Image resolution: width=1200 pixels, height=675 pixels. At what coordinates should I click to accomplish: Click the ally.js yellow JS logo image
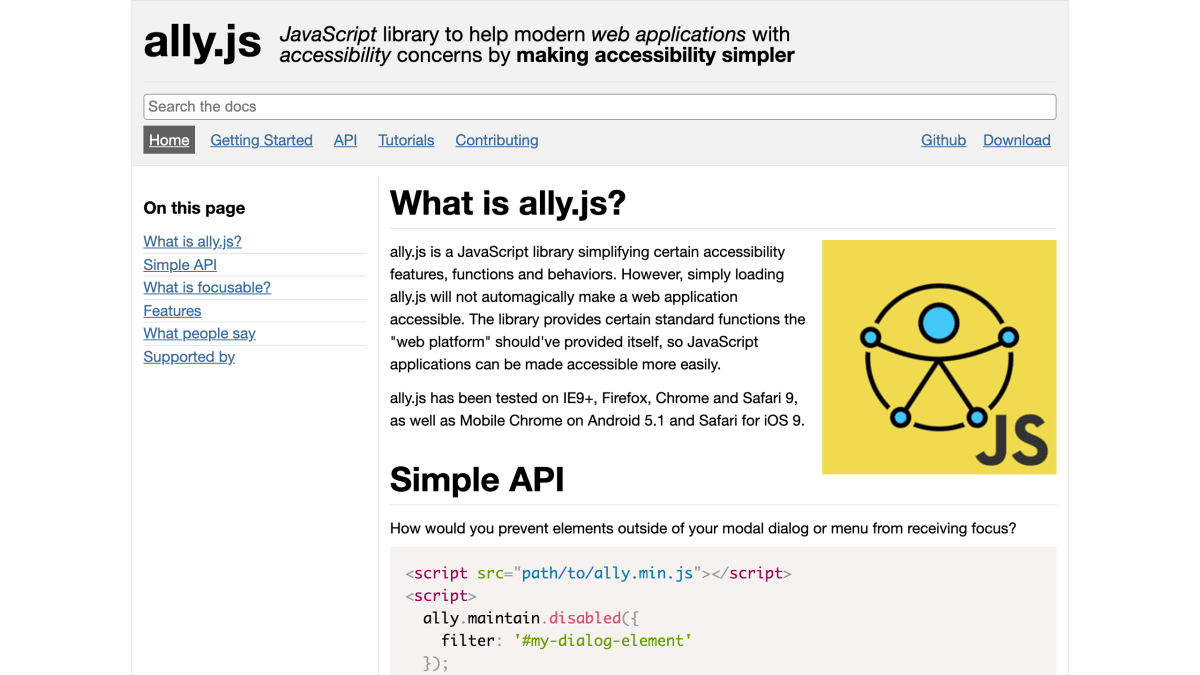point(939,357)
